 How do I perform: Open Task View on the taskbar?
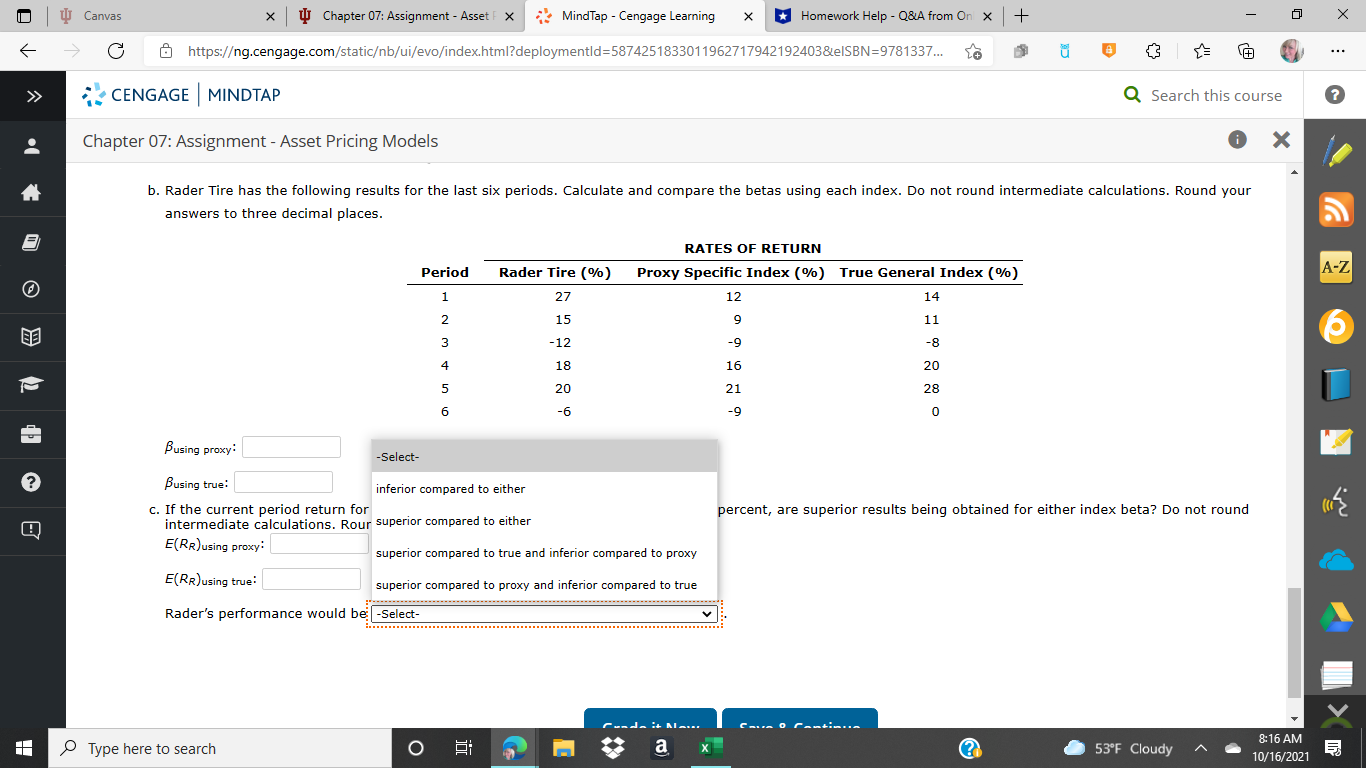[463, 748]
